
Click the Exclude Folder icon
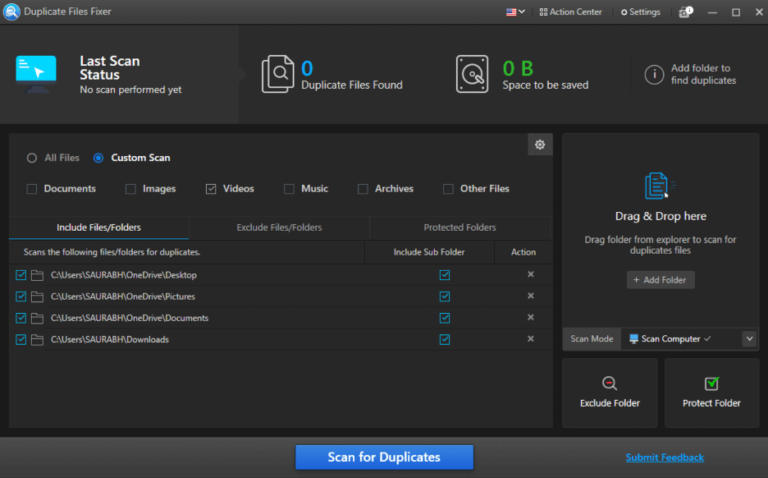click(610, 384)
